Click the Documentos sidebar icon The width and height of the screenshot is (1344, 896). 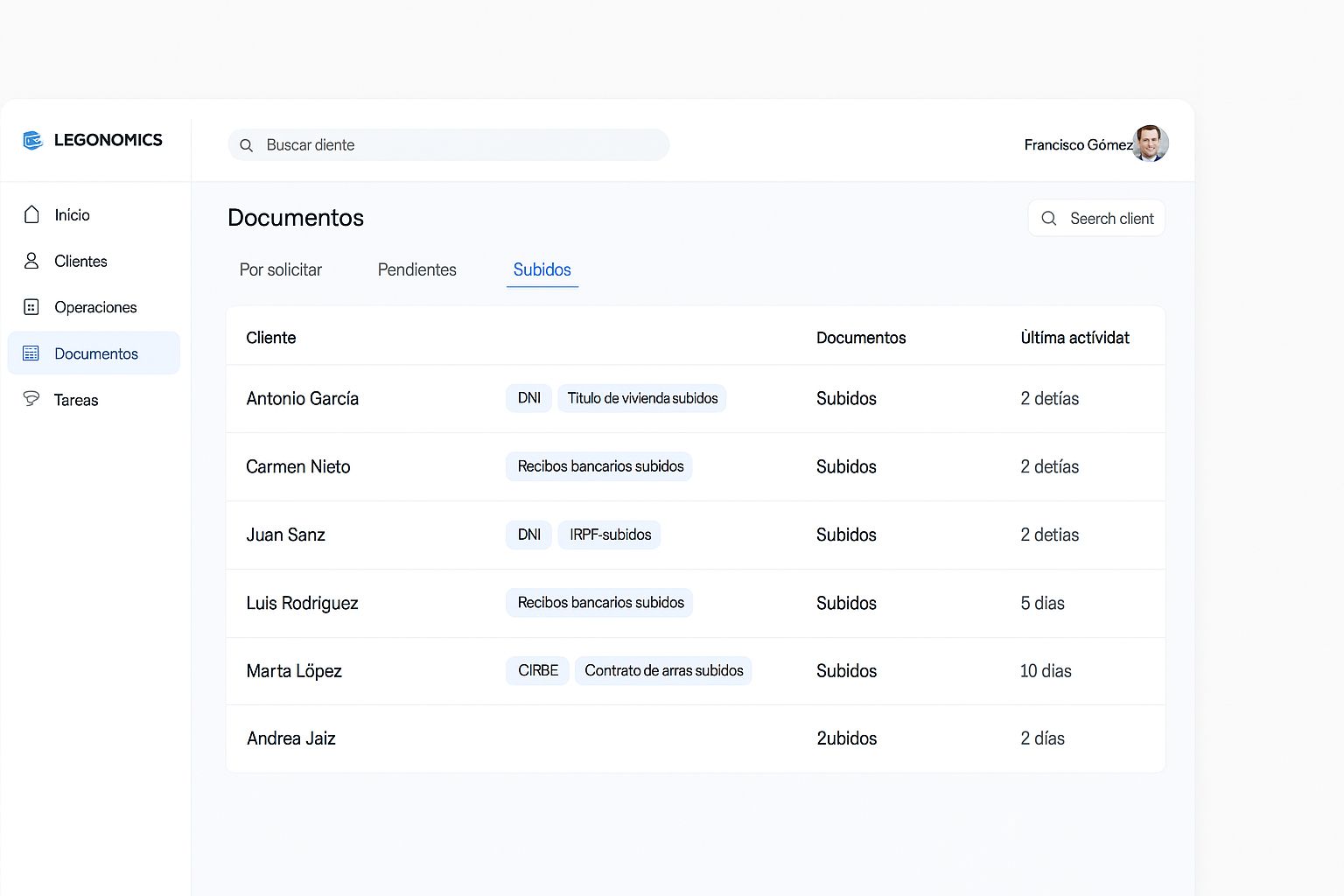31,353
